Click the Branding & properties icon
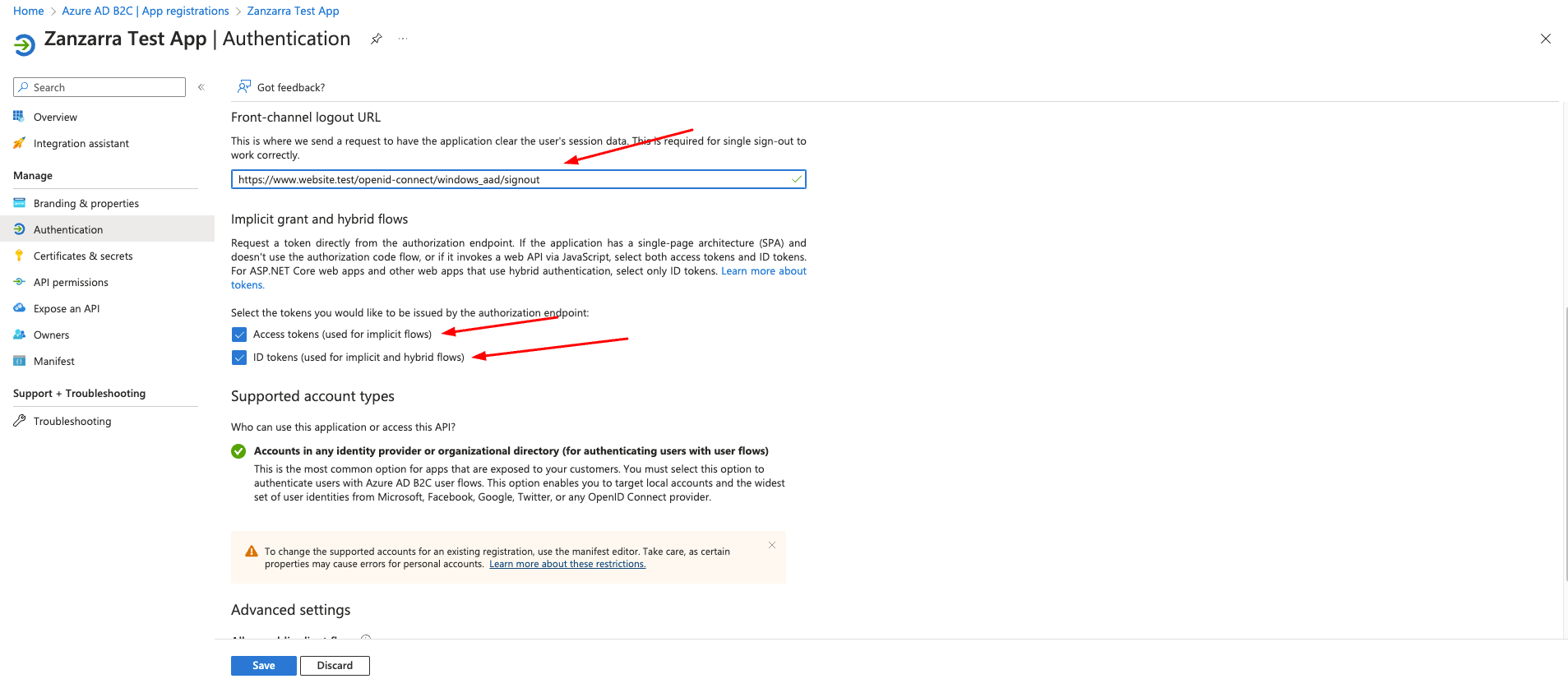Image resolution: width=1568 pixels, height=688 pixels. pyautogui.click(x=19, y=203)
